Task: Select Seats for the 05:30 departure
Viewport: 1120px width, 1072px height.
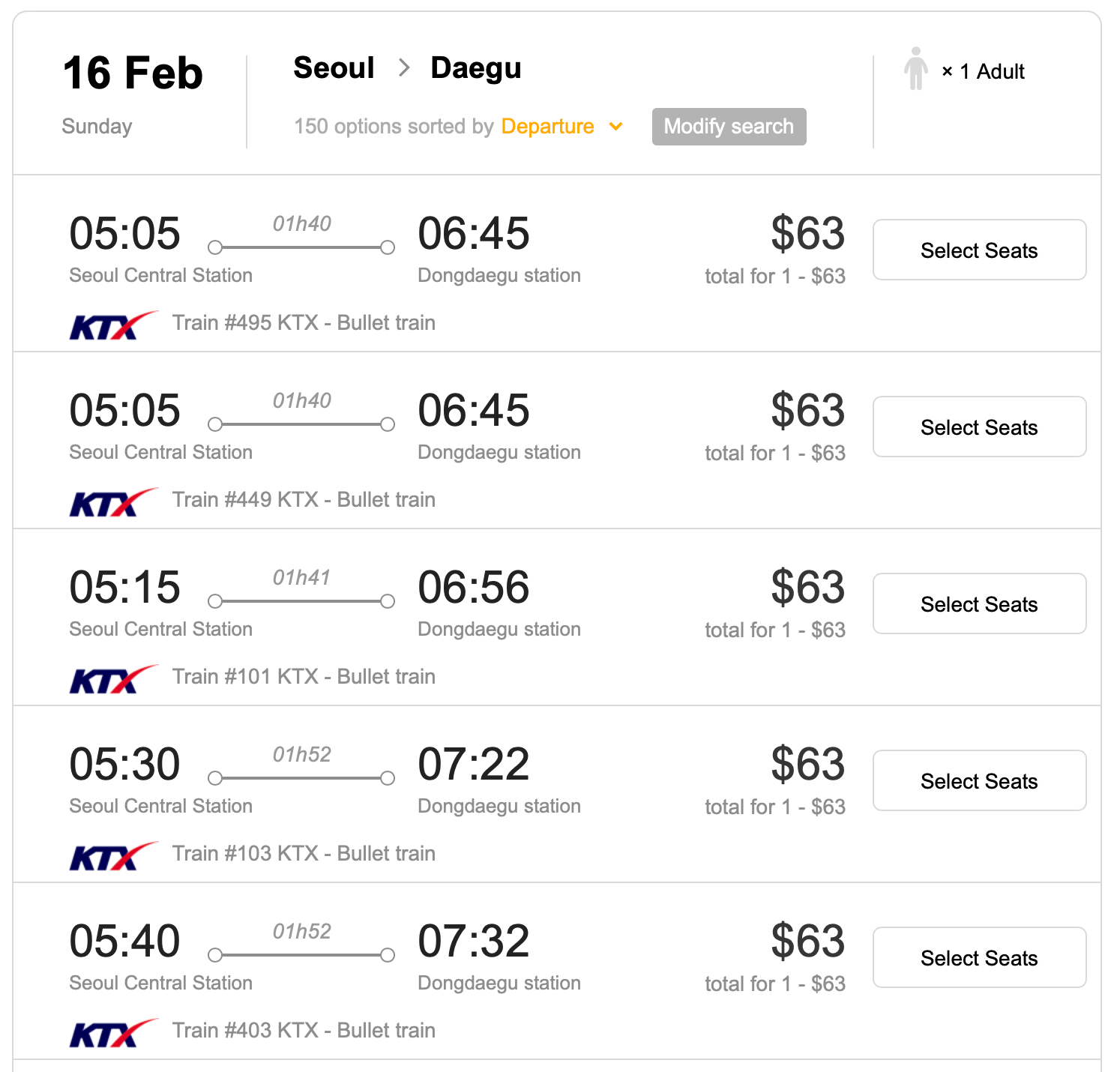Action: pyautogui.click(x=979, y=781)
